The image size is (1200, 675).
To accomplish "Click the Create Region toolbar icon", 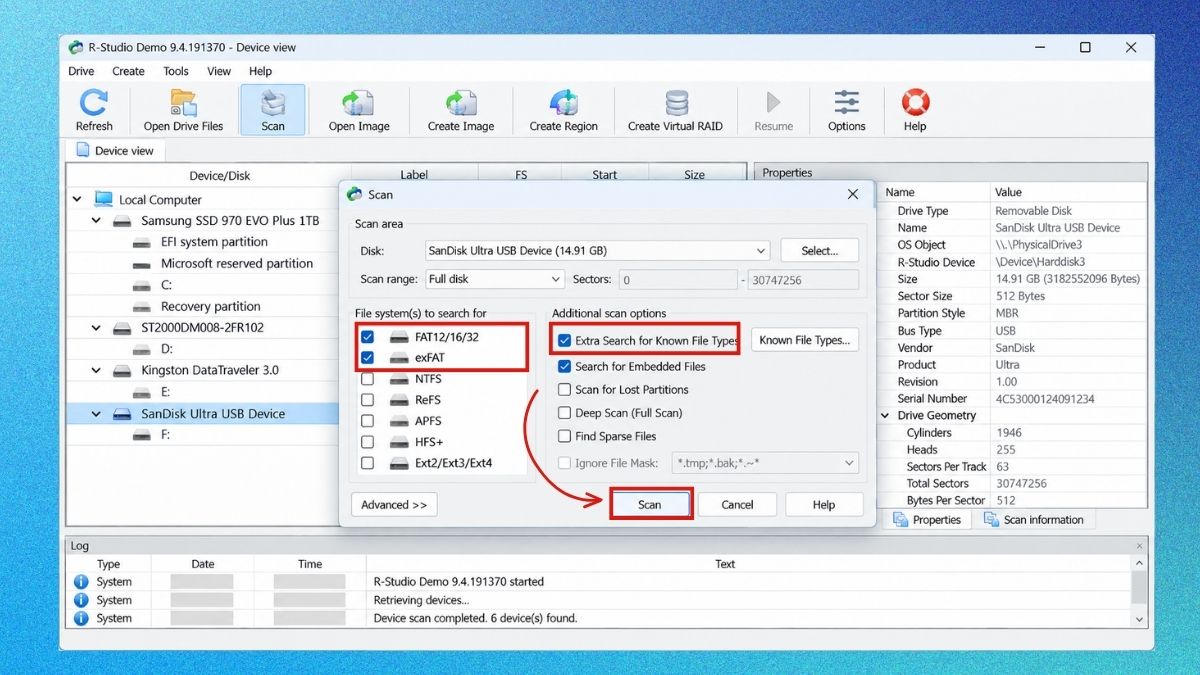I will (563, 103).
